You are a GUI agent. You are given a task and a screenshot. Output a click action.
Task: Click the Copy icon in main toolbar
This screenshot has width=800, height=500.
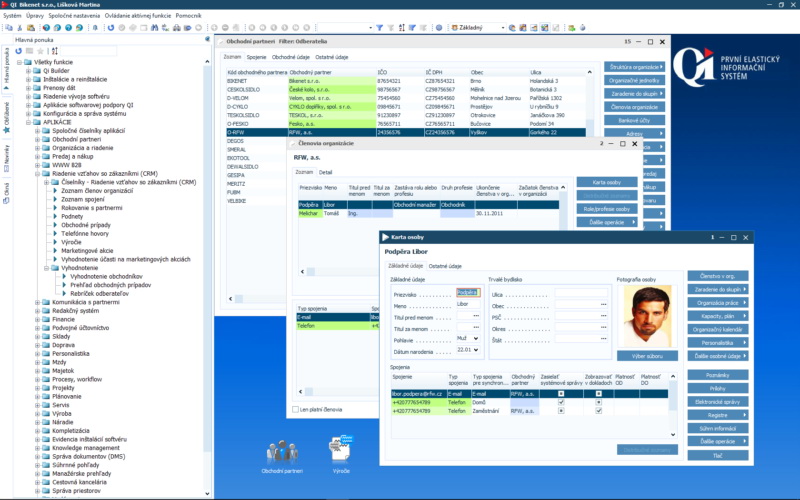[x=9, y=28]
